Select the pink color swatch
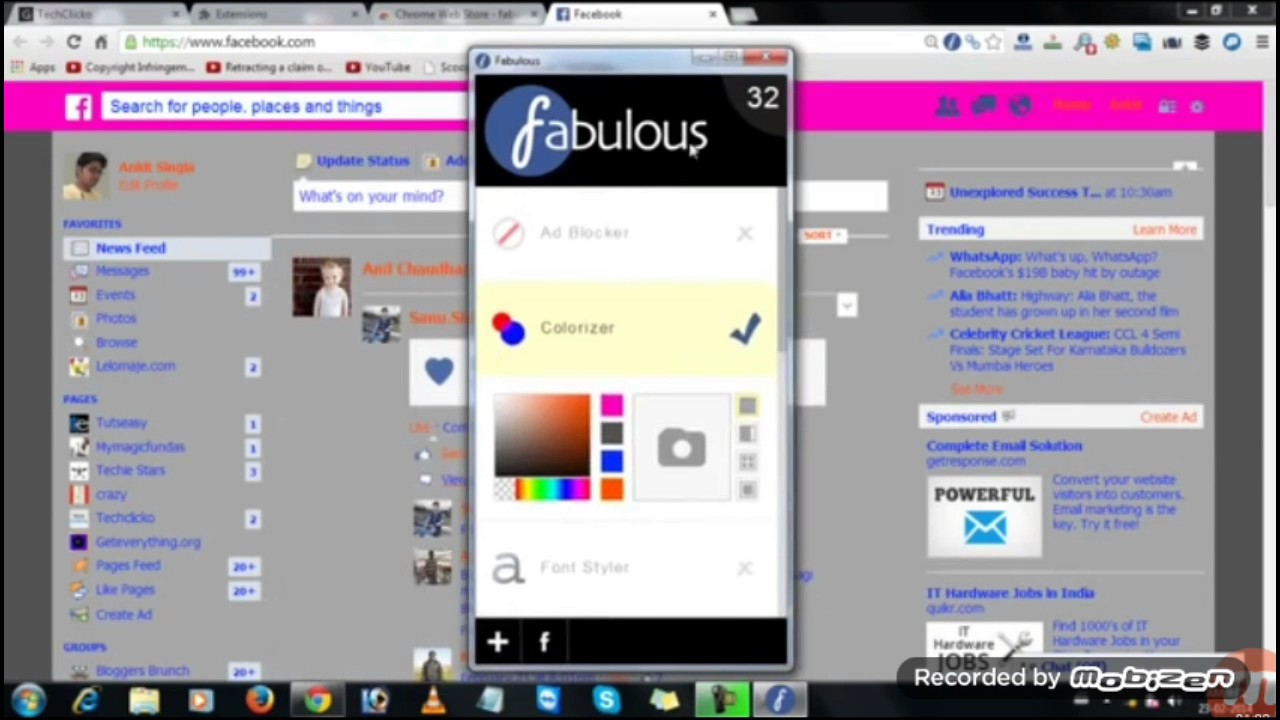Image resolution: width=1280 pixels, height=720 pixels. 612,406
